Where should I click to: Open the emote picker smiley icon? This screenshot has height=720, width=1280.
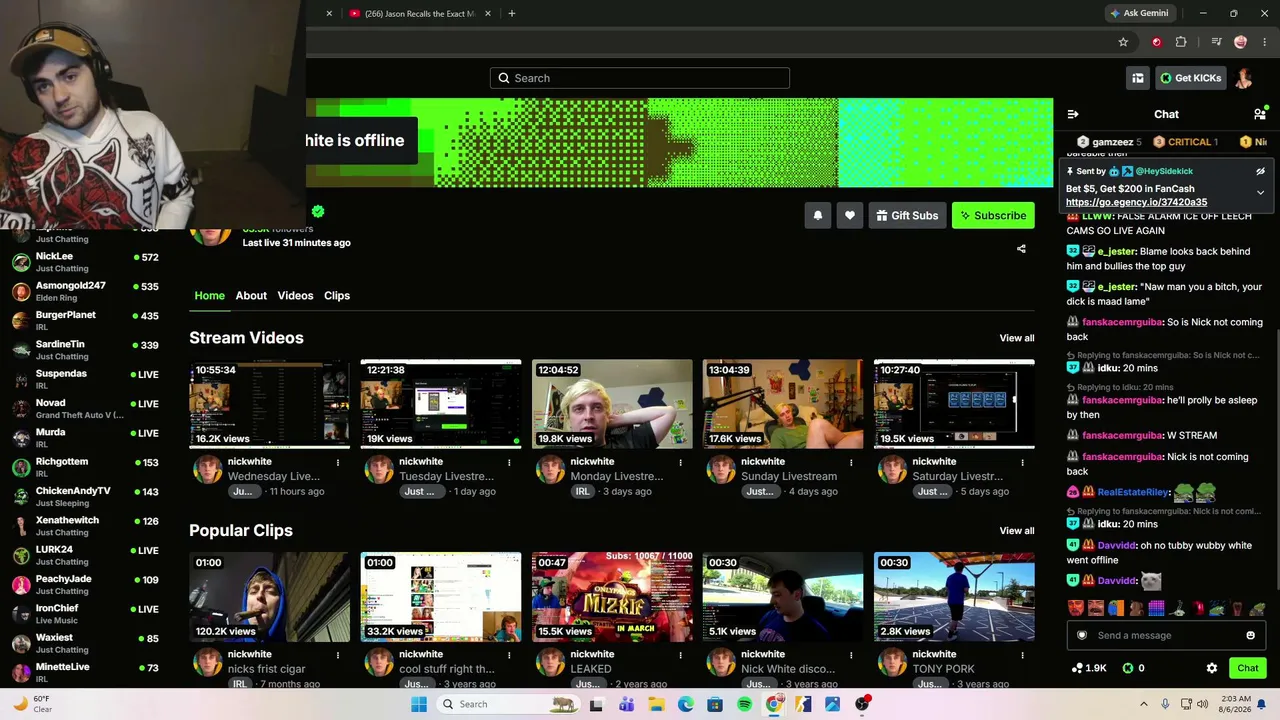pyautogui.click(x=1250, y=635)
